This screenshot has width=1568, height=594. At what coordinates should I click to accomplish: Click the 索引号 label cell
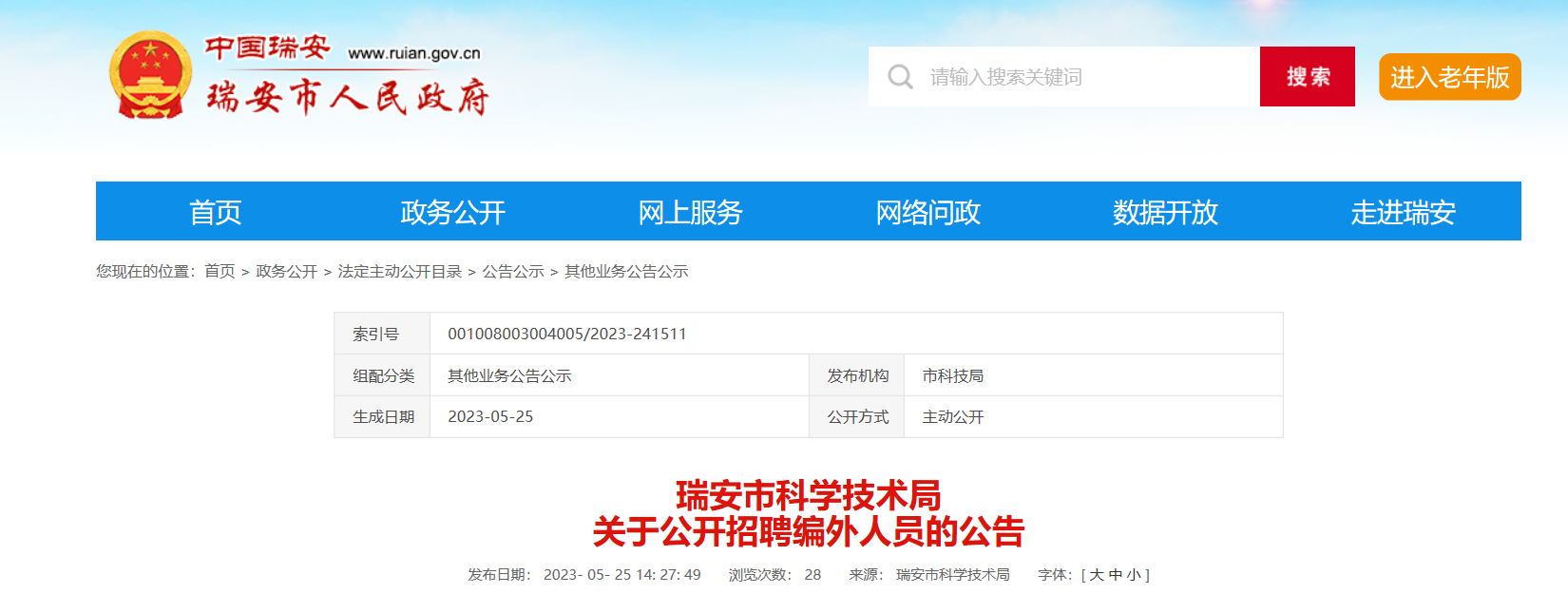coord(382,334)
